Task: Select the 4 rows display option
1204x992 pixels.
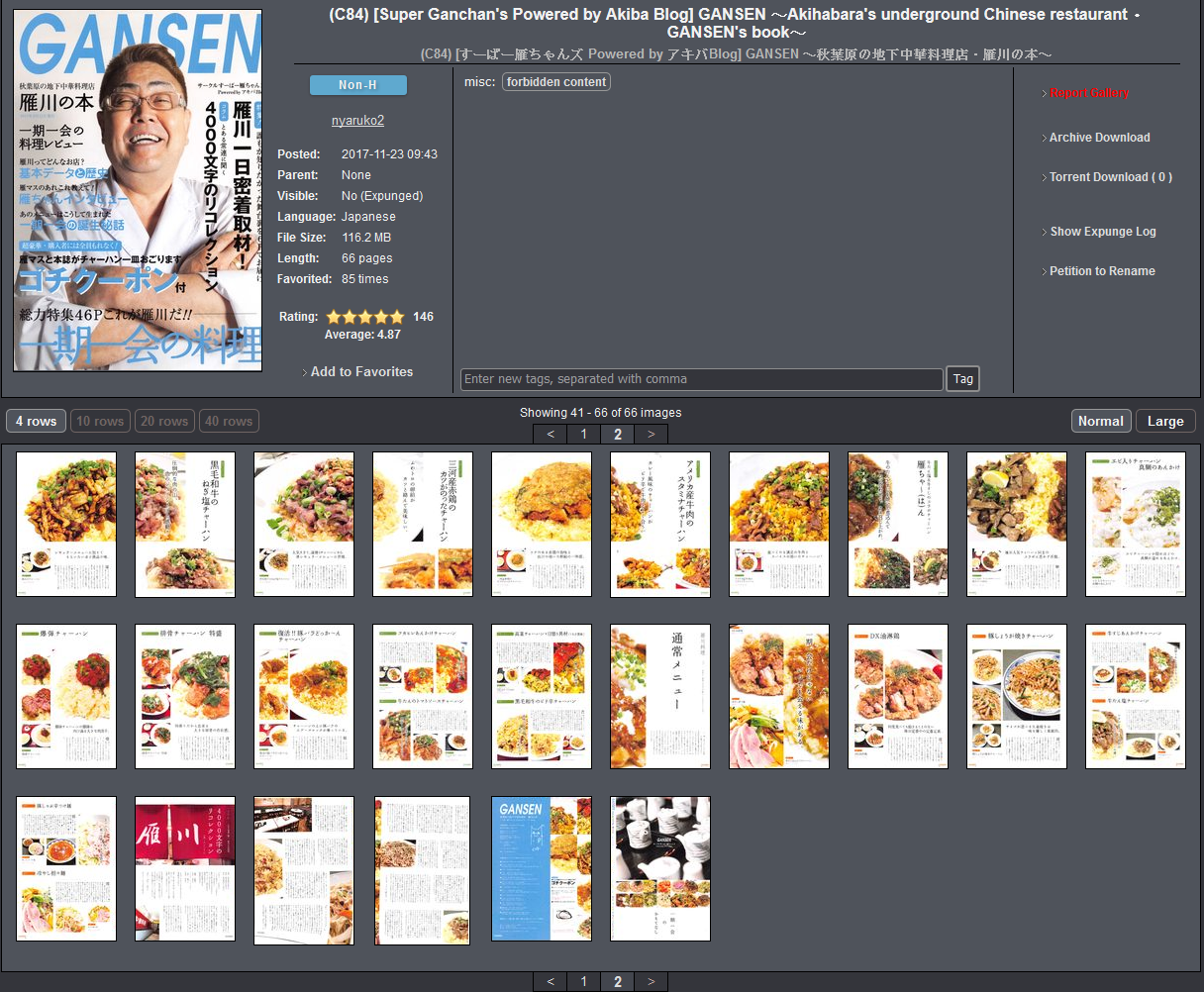Action: point(36,421)
